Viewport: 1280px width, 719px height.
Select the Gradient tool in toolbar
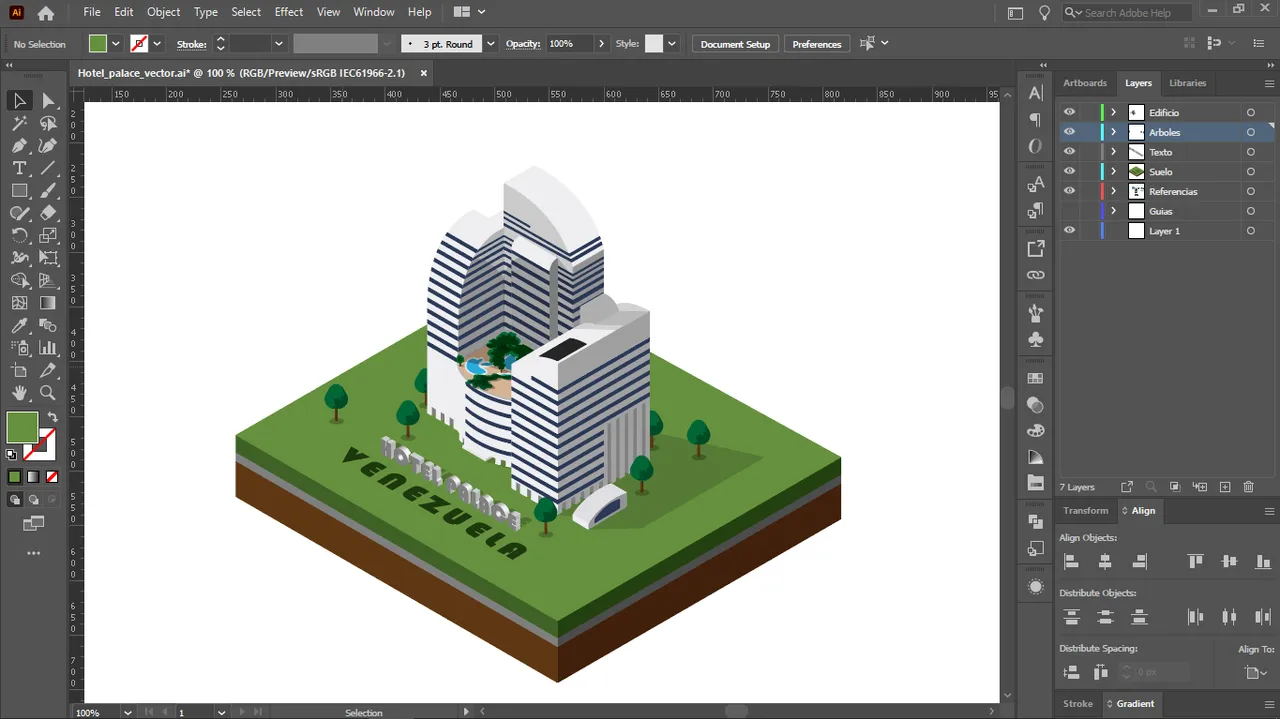click(48, 303)
